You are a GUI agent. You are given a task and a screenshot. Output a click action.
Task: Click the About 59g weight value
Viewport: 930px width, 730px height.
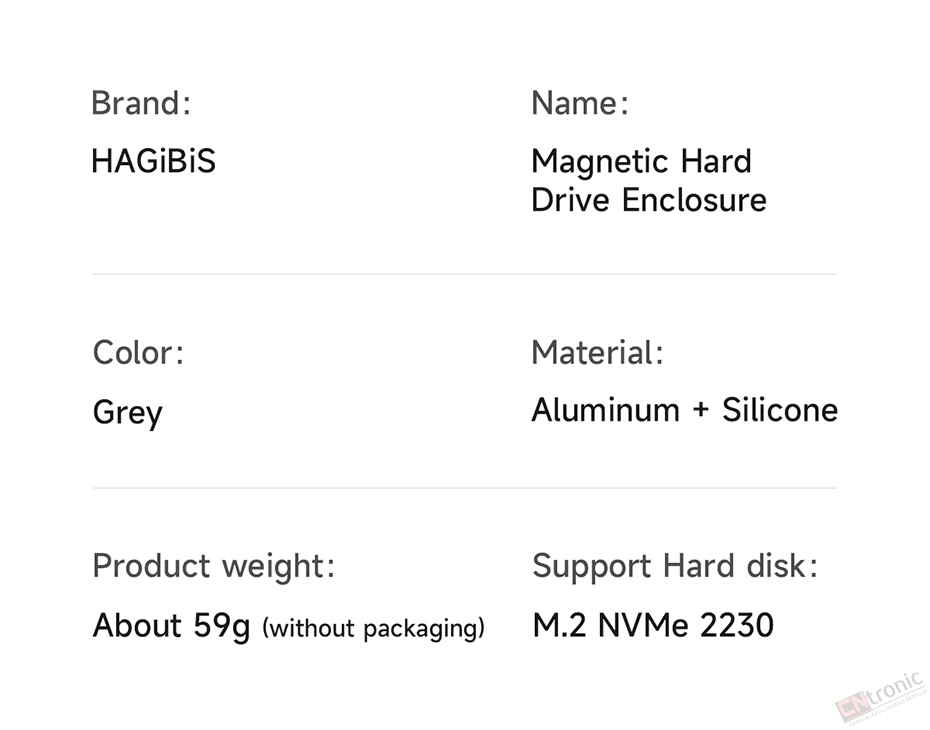(171, 626)
